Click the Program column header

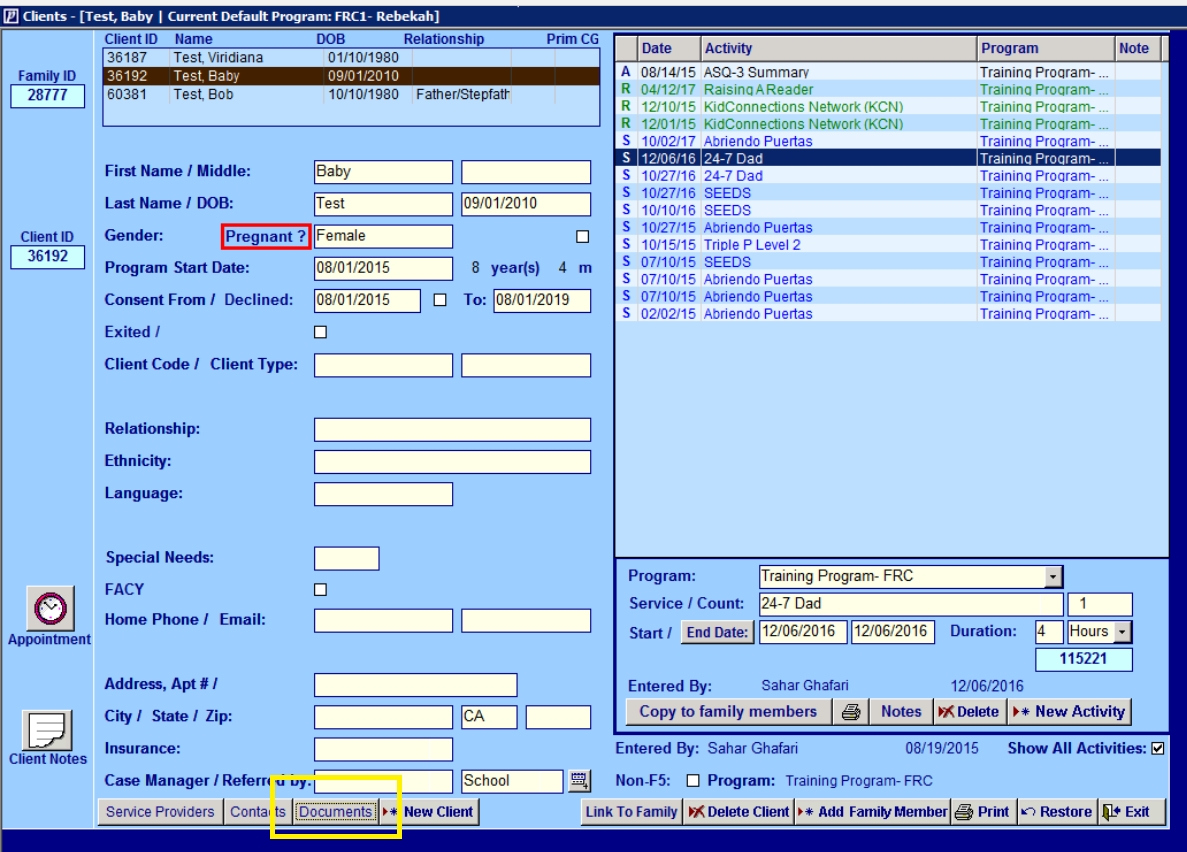click(x=1045, y=48)
